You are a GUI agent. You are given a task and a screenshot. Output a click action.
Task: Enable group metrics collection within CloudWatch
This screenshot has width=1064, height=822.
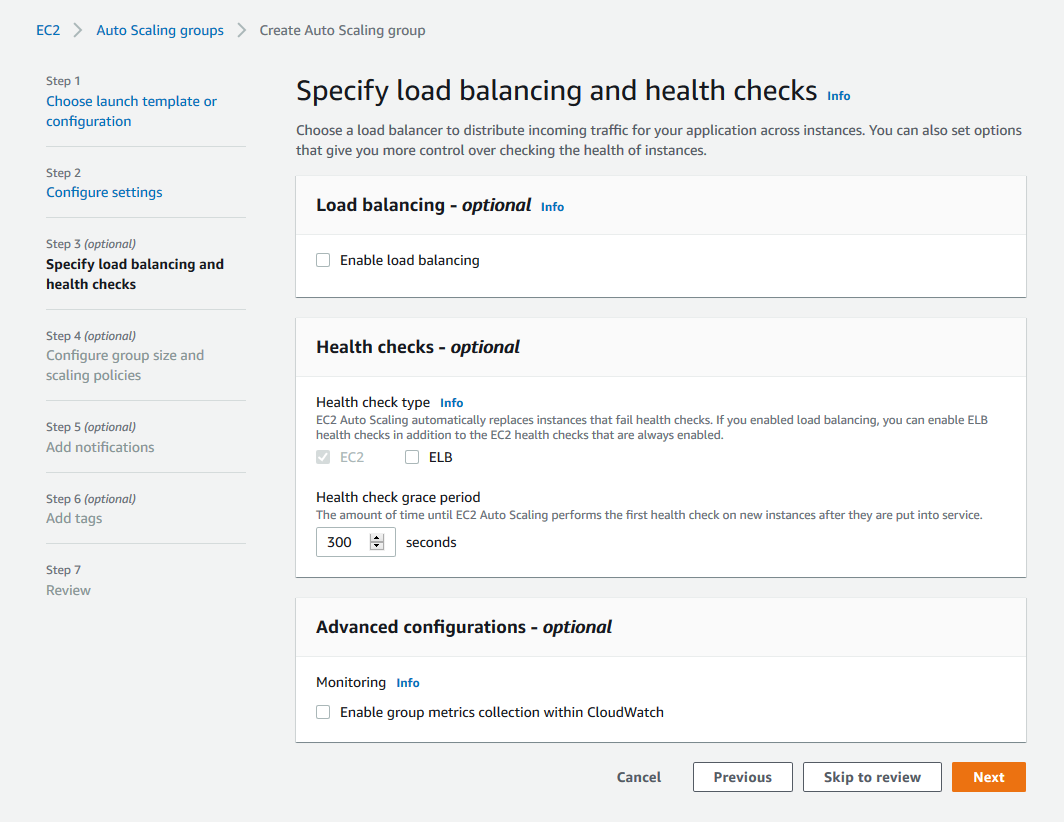coord(323,712)
